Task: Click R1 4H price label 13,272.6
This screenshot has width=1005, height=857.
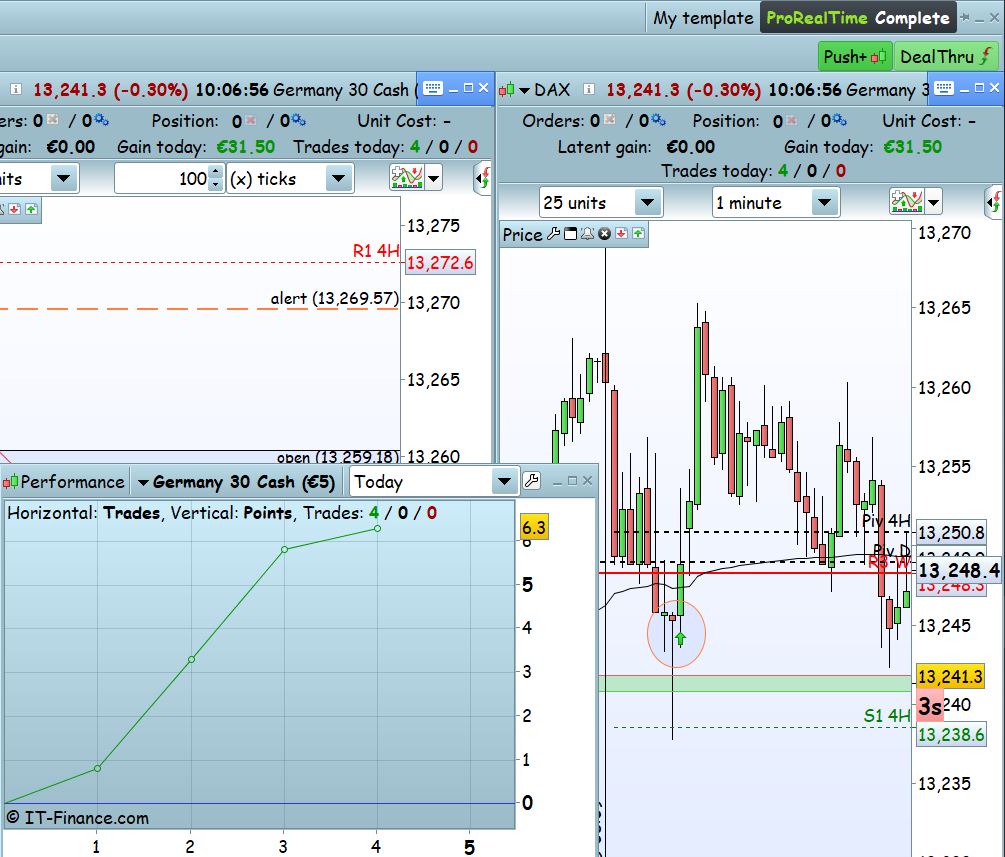Action: coord(440,262)
